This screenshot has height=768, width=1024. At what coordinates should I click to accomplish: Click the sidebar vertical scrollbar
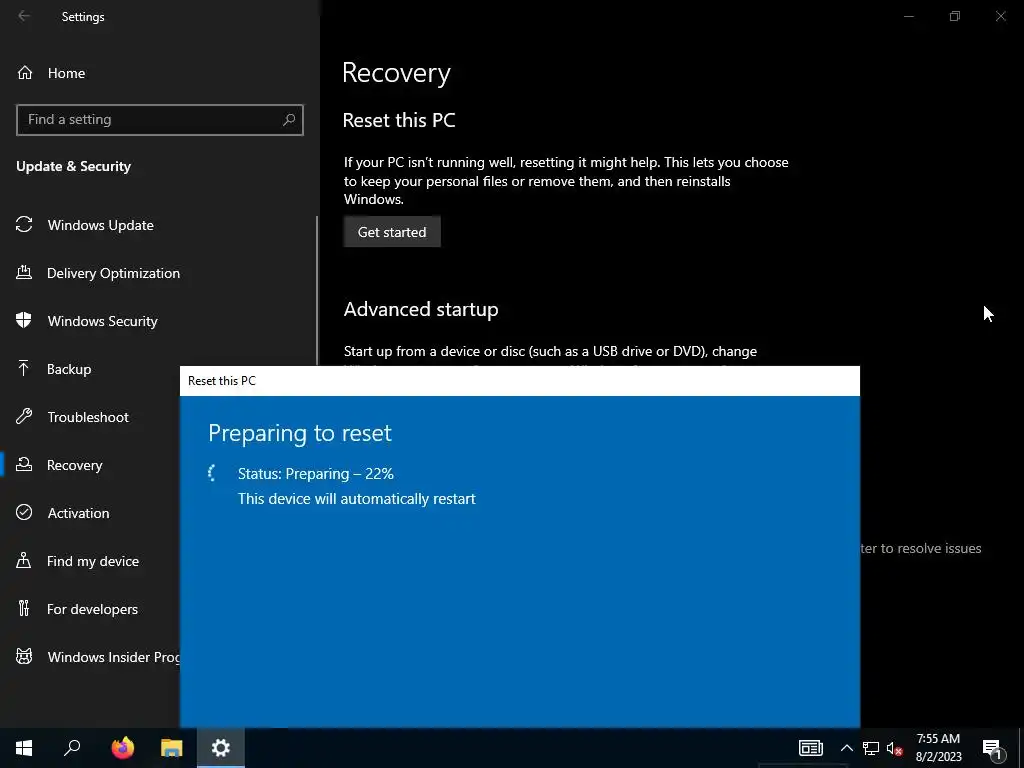317,291
